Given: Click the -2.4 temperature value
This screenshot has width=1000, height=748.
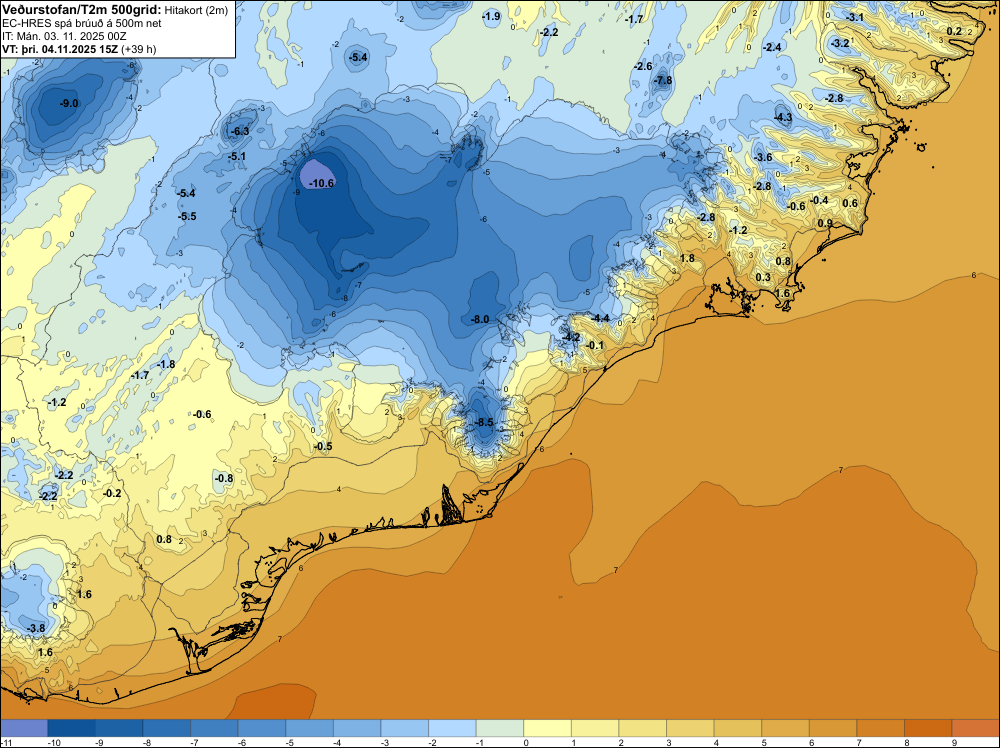Looking at the screenshot, I should coord(772,47).
